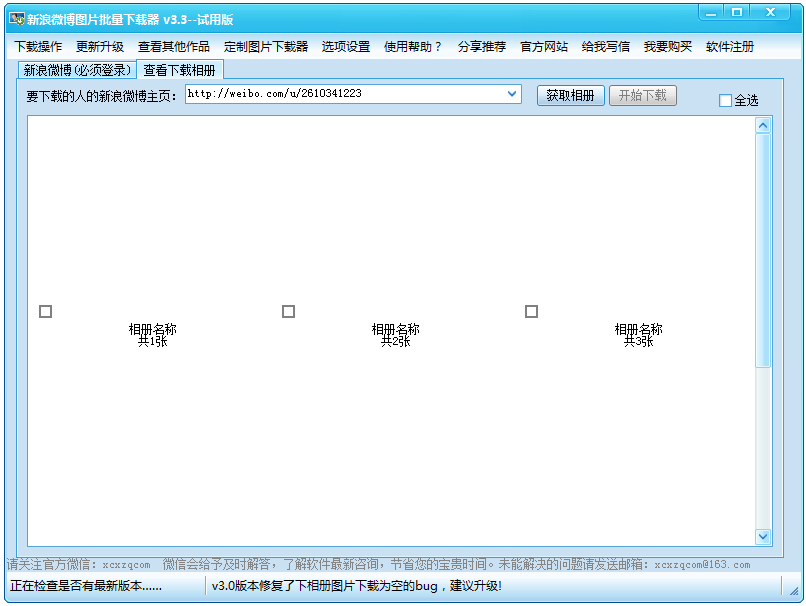Image resolution: width=806 pixels, height=606 pixels.
Task: Click the v3.0版本 upgrade notice in status bar
Action: click(356, 586)
